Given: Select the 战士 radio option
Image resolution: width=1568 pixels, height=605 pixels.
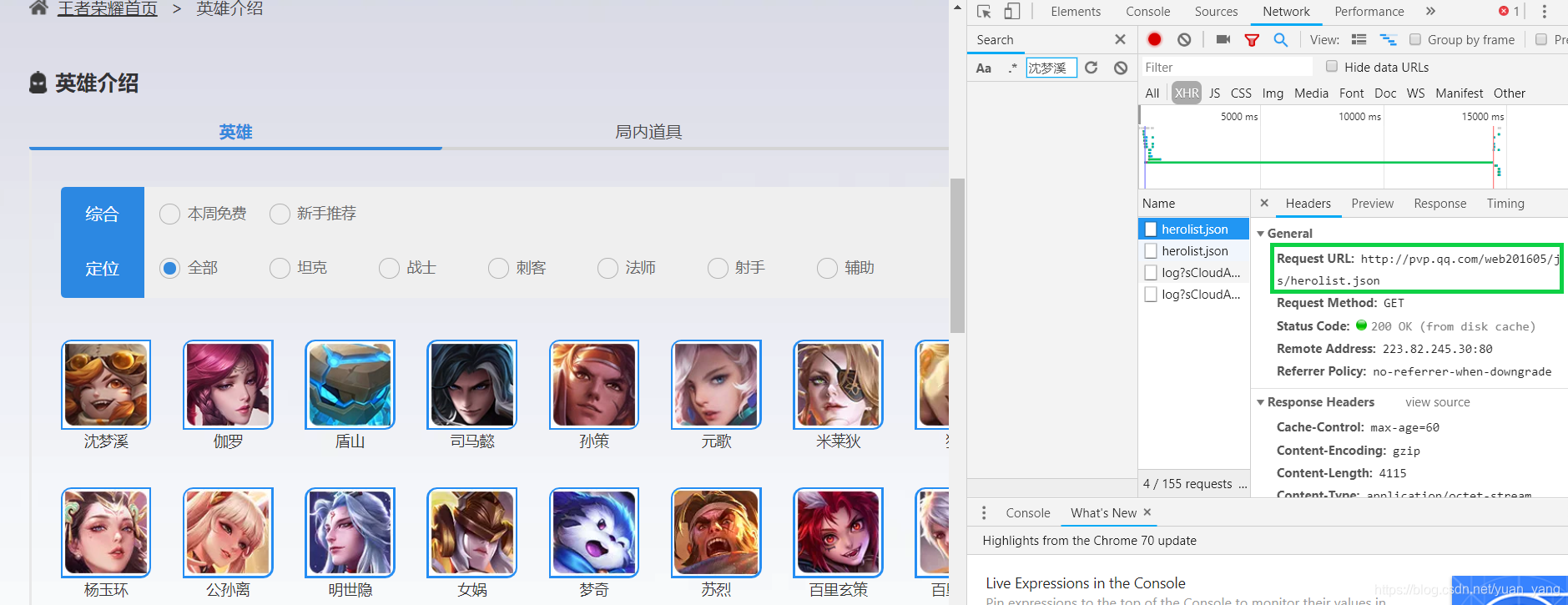Looking at the screenshot, I should coord(389,268).
